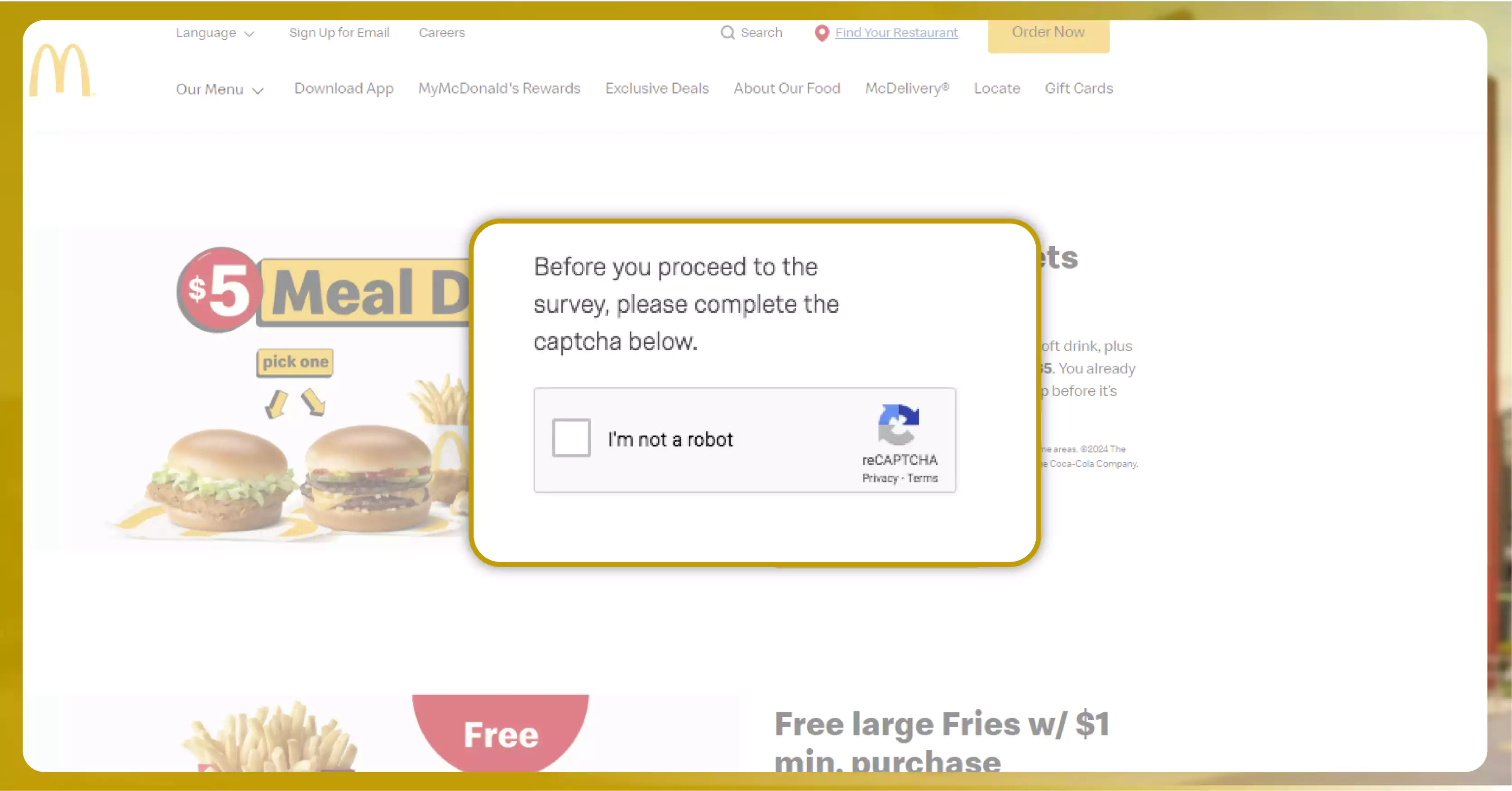Select the Careers menu item
1512x791 pixels.
(442, 32)
